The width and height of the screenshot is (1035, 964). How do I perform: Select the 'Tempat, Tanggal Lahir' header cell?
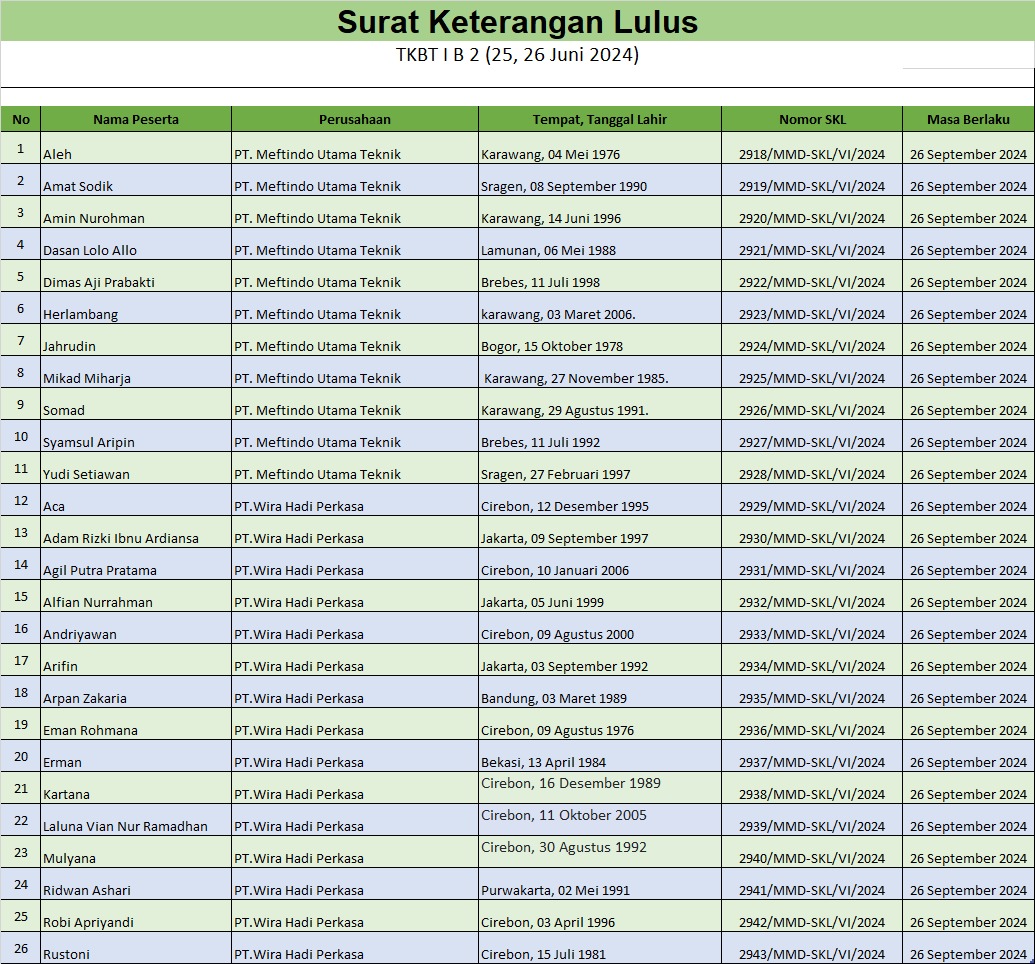599,120
